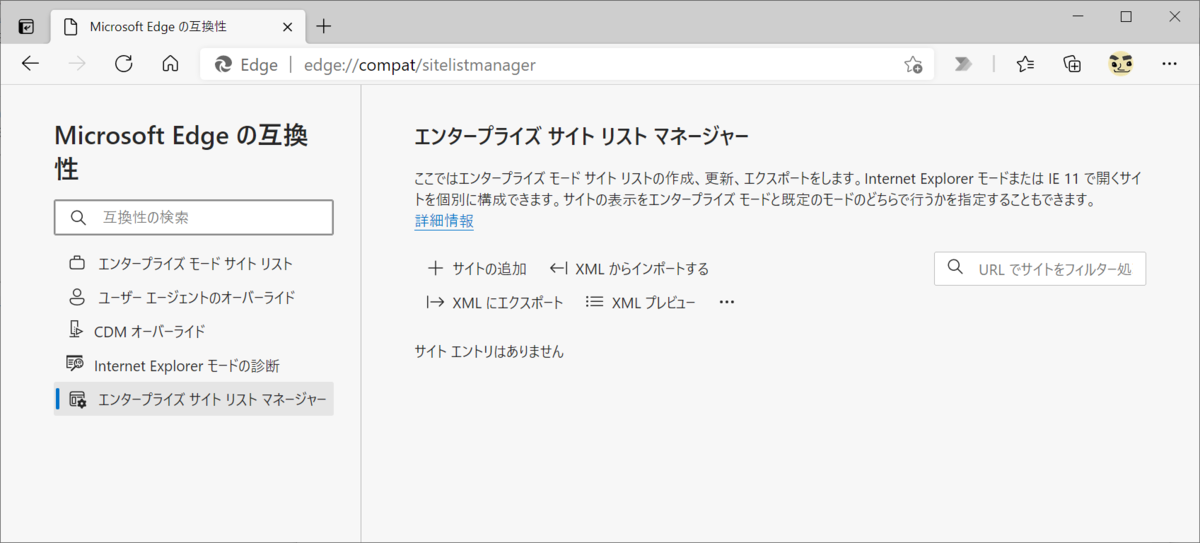Click XML からインポートする button
The image size is (1200, 543).
(630, 268)
